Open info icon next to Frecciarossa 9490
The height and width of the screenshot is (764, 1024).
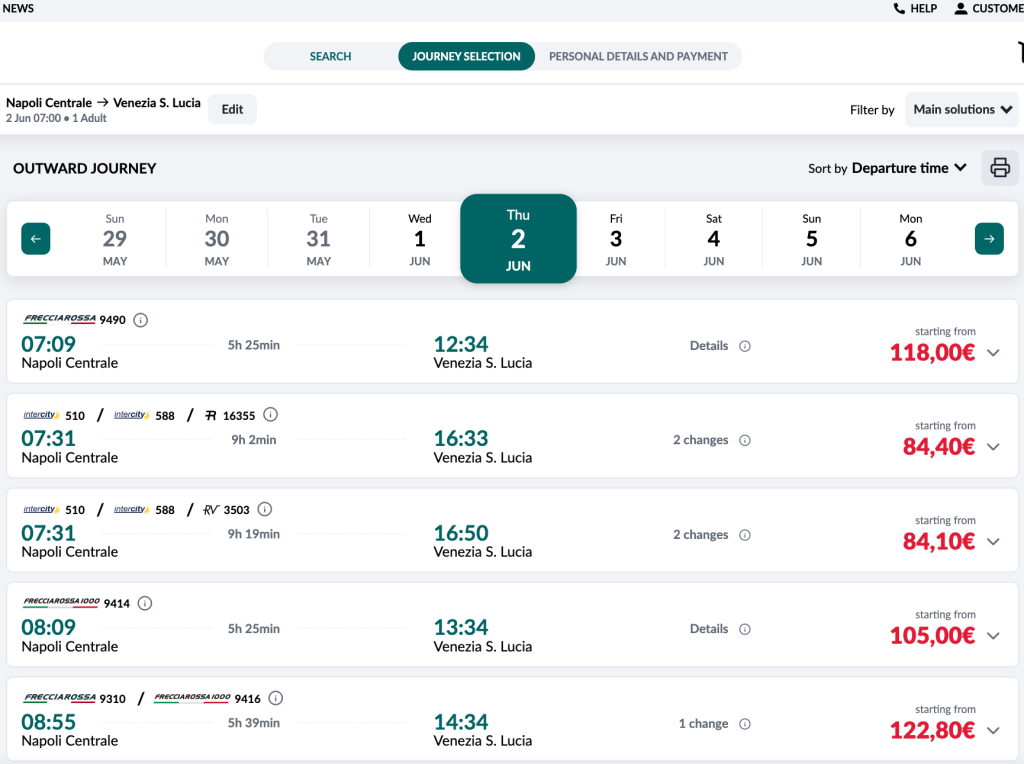click(140, 320)
